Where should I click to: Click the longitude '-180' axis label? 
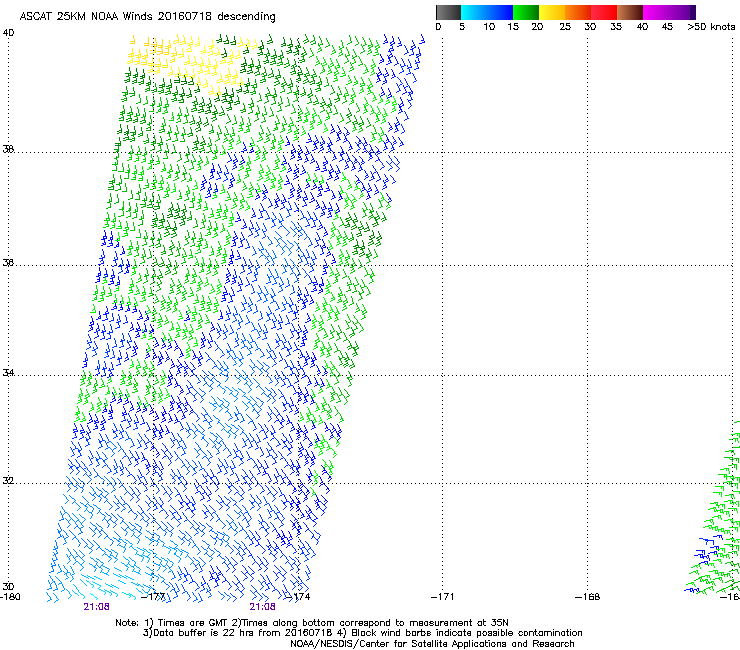(10, 597)
